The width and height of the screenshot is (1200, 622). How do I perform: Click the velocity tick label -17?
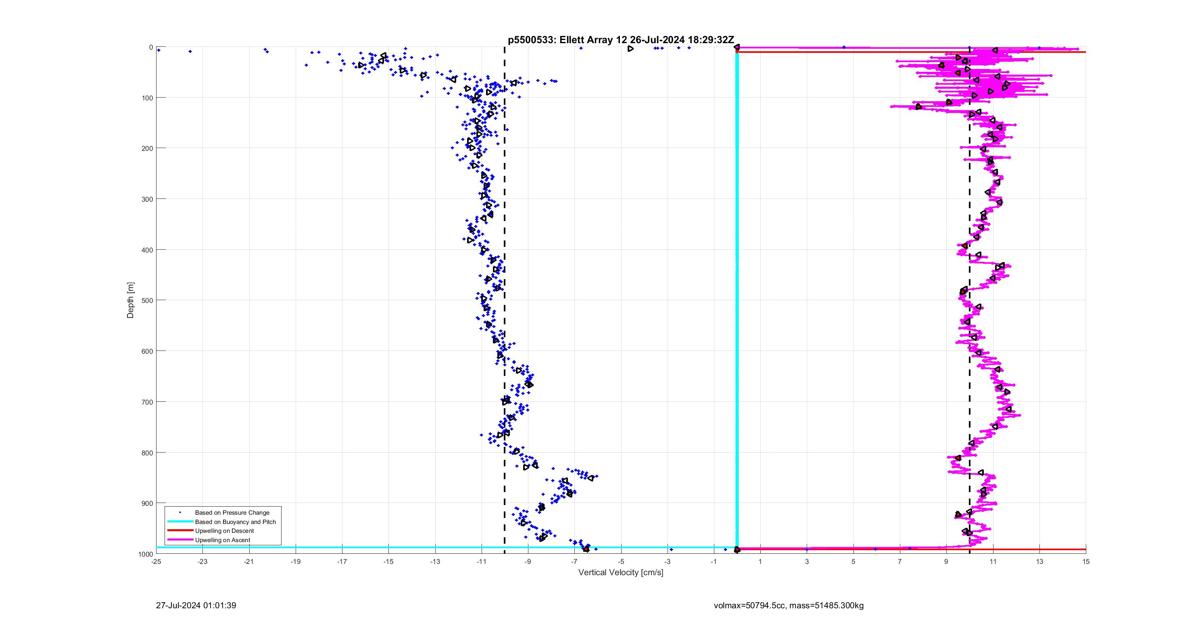tap(342, 562)
